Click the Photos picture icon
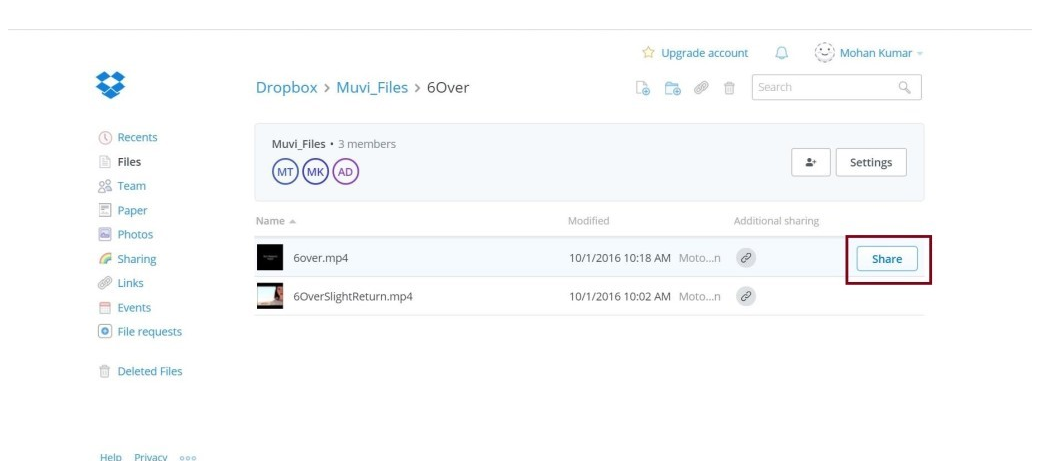The width and height of the screenshot is (1044, 461). click(105, 234)
